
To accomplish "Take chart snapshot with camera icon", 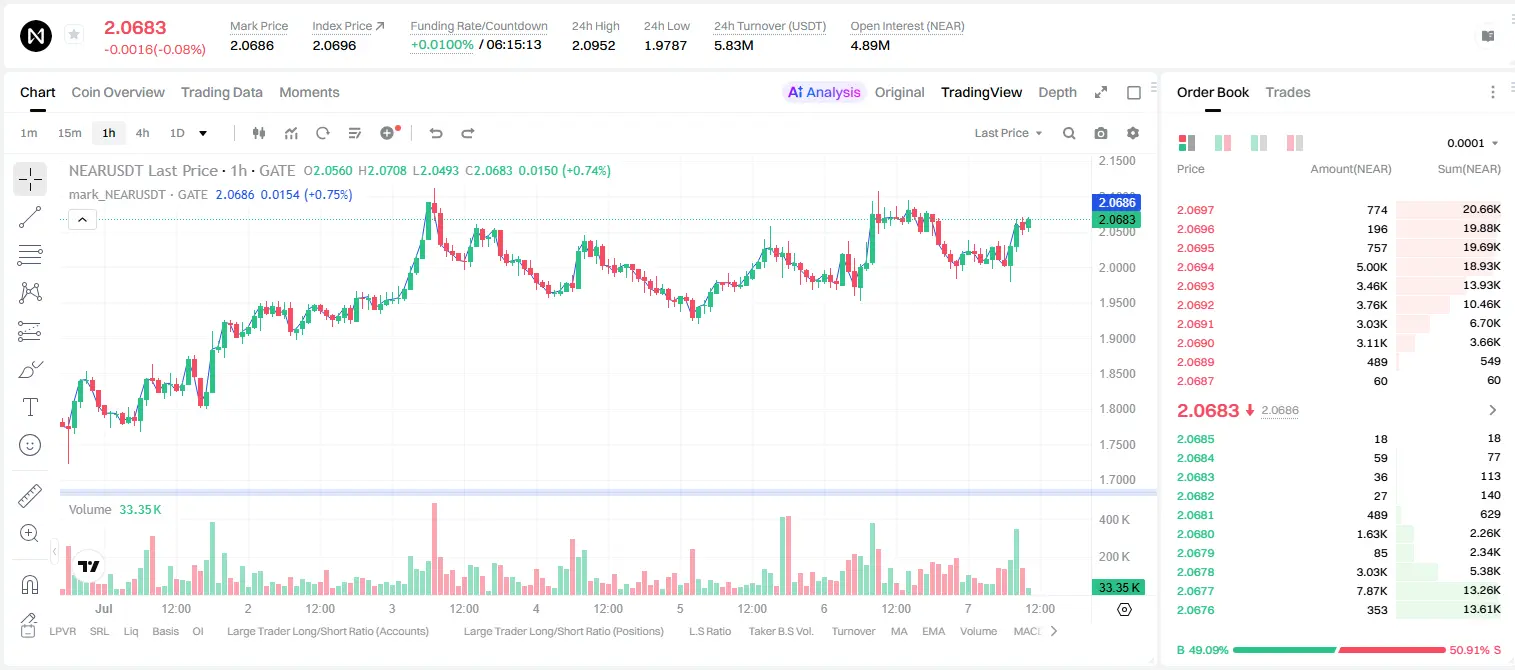I will (1101, 133).
